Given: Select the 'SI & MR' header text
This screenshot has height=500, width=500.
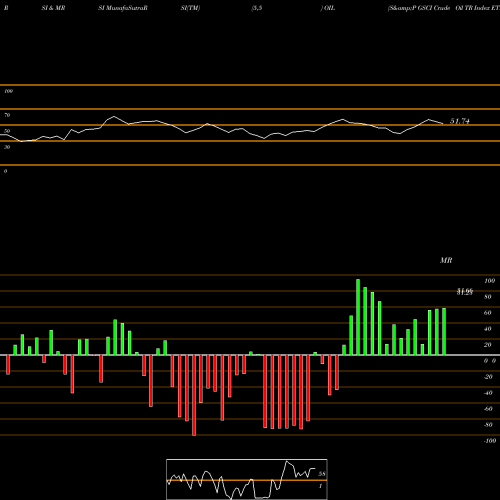Looking at the screenshot, I should click(53, 8).
